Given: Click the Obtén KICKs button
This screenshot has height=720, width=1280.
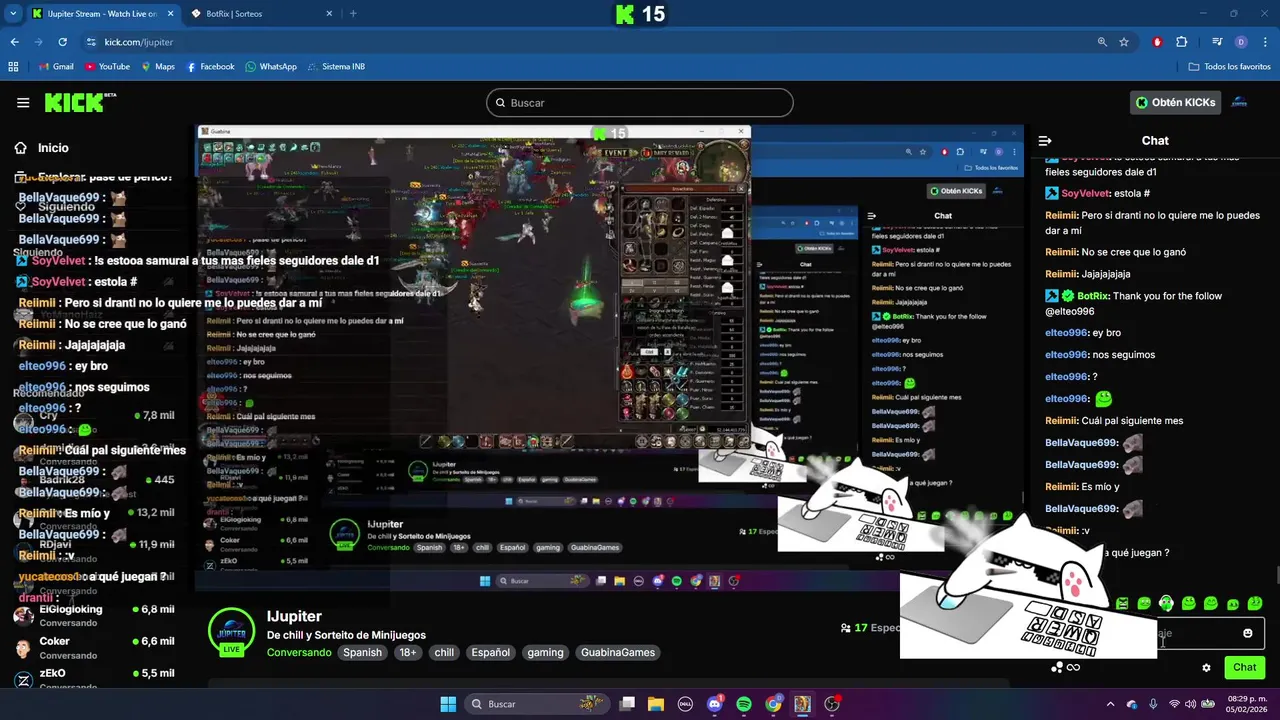Looking at the screenshot, I should point(1176,103).
